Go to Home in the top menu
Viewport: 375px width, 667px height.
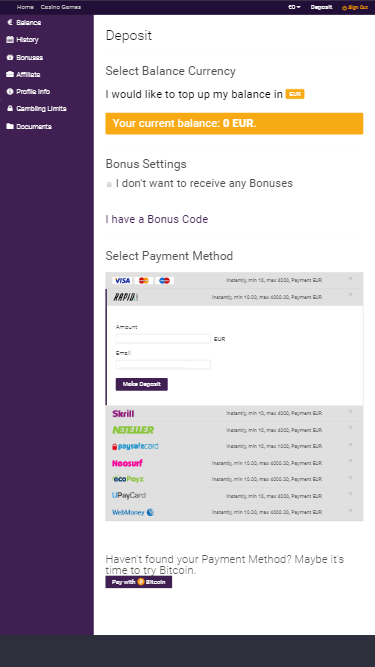click(x=25, y=7)
